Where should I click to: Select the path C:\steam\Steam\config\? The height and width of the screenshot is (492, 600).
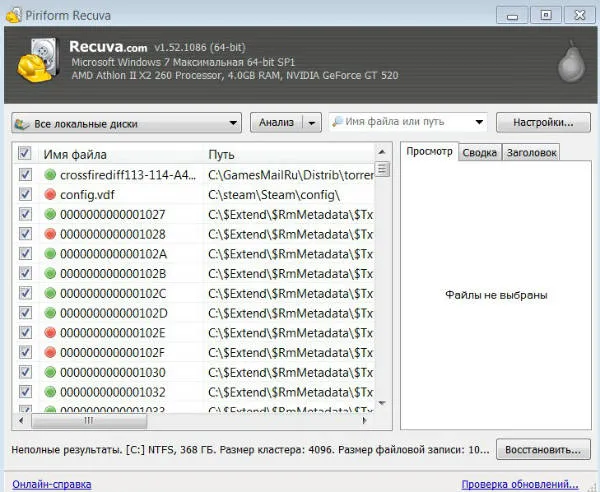[x=274, y=195]
